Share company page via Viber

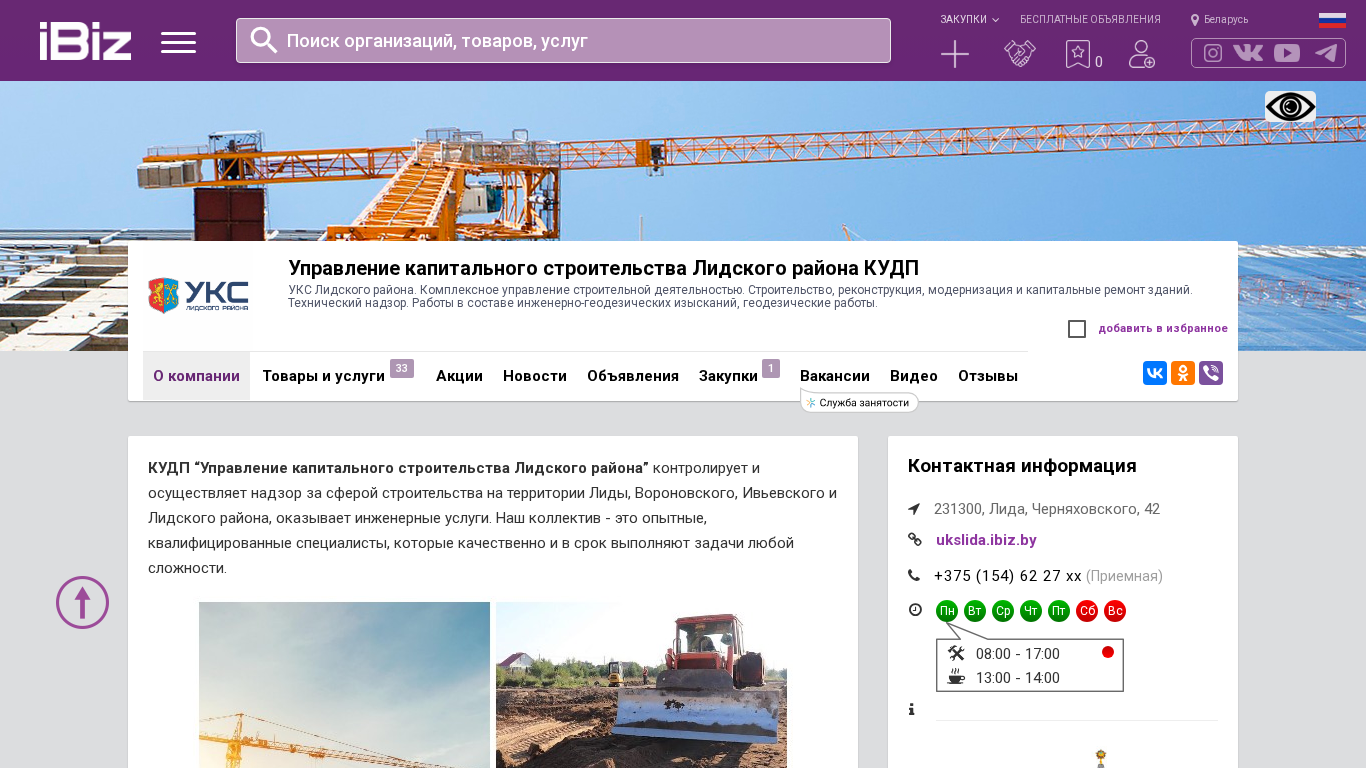(1211, 373)
